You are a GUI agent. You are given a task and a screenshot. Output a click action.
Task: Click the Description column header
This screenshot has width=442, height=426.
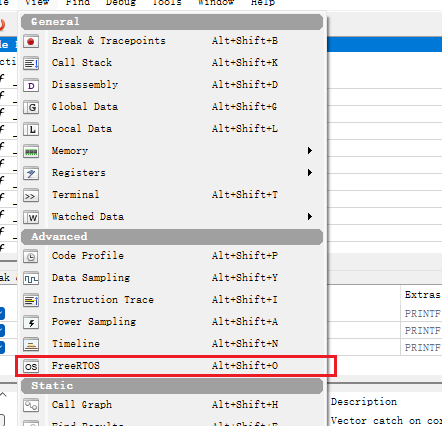coord(364,402)
